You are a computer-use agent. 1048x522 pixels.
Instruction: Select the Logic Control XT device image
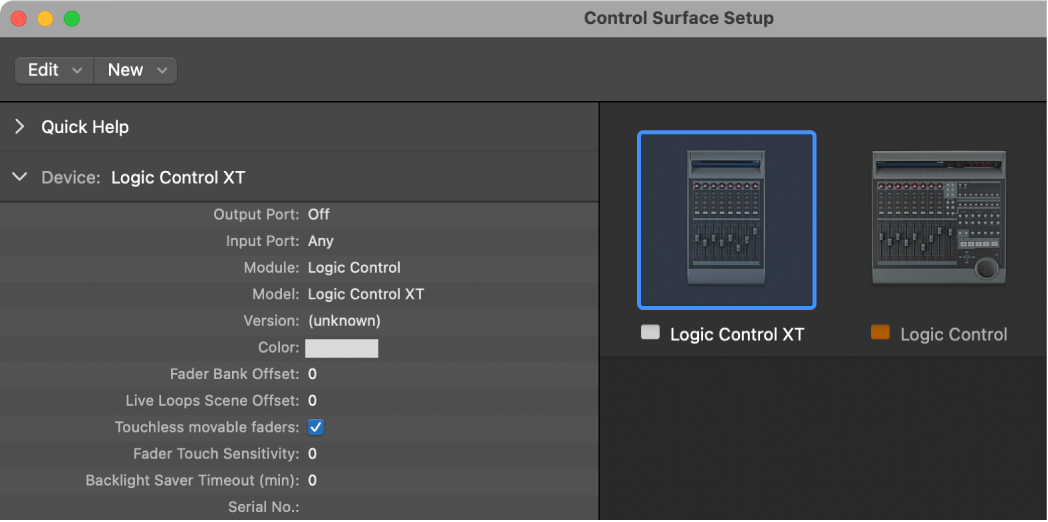(x=727, y=220)
